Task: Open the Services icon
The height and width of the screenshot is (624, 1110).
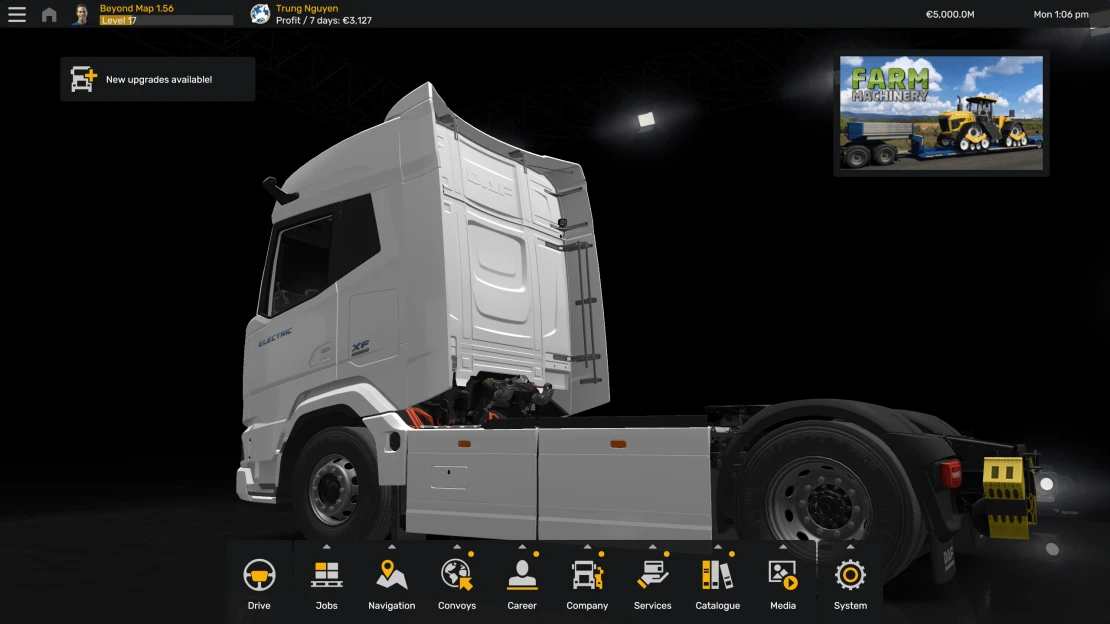Action: coord(652,576)
